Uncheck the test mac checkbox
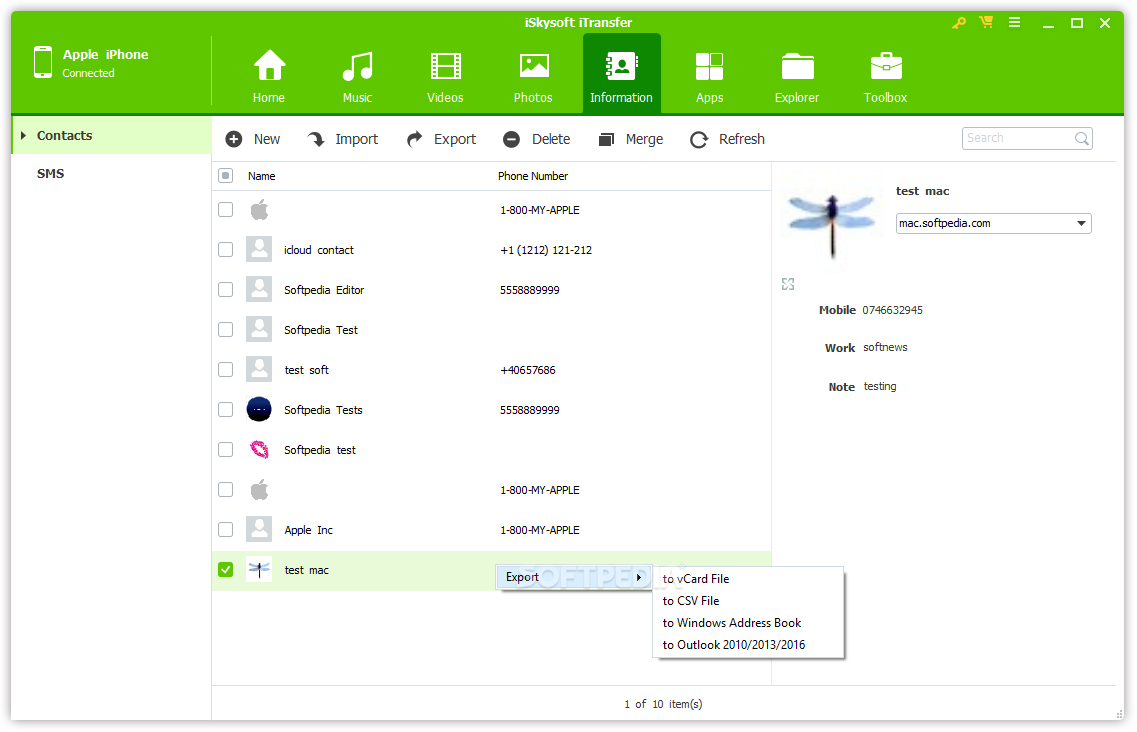 (226, 569)
